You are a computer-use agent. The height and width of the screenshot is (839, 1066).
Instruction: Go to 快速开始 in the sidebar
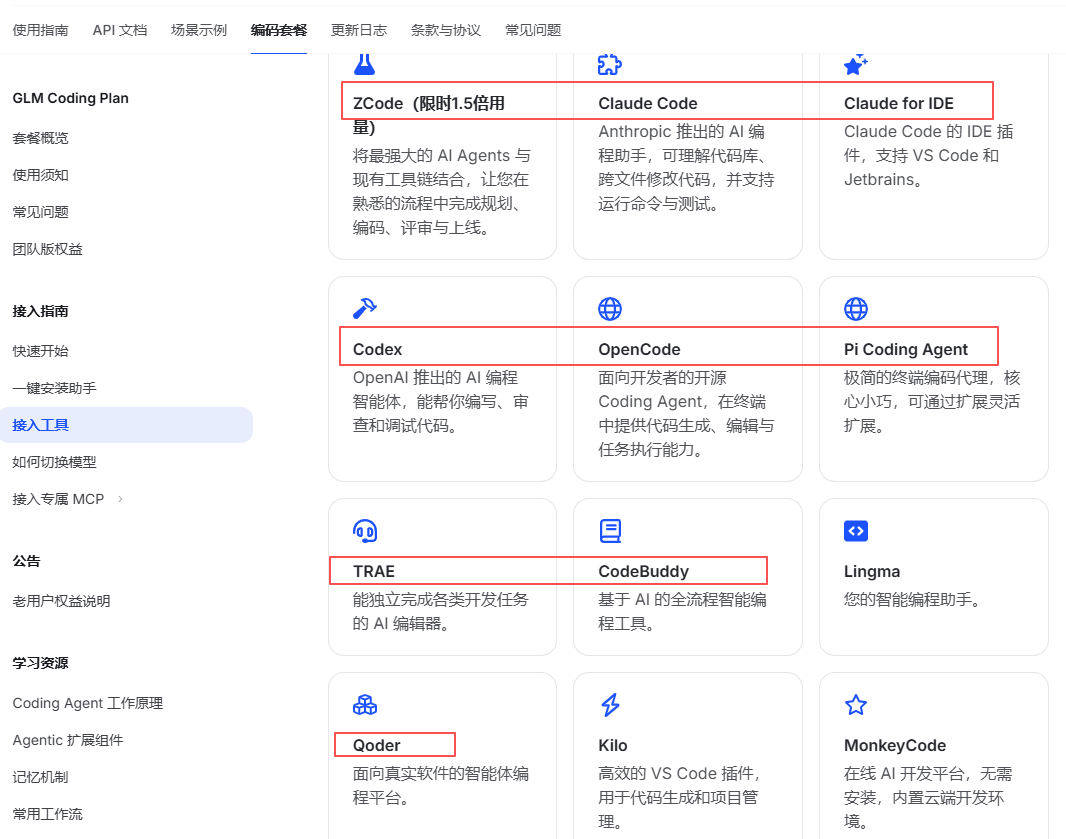coord(41,351)
